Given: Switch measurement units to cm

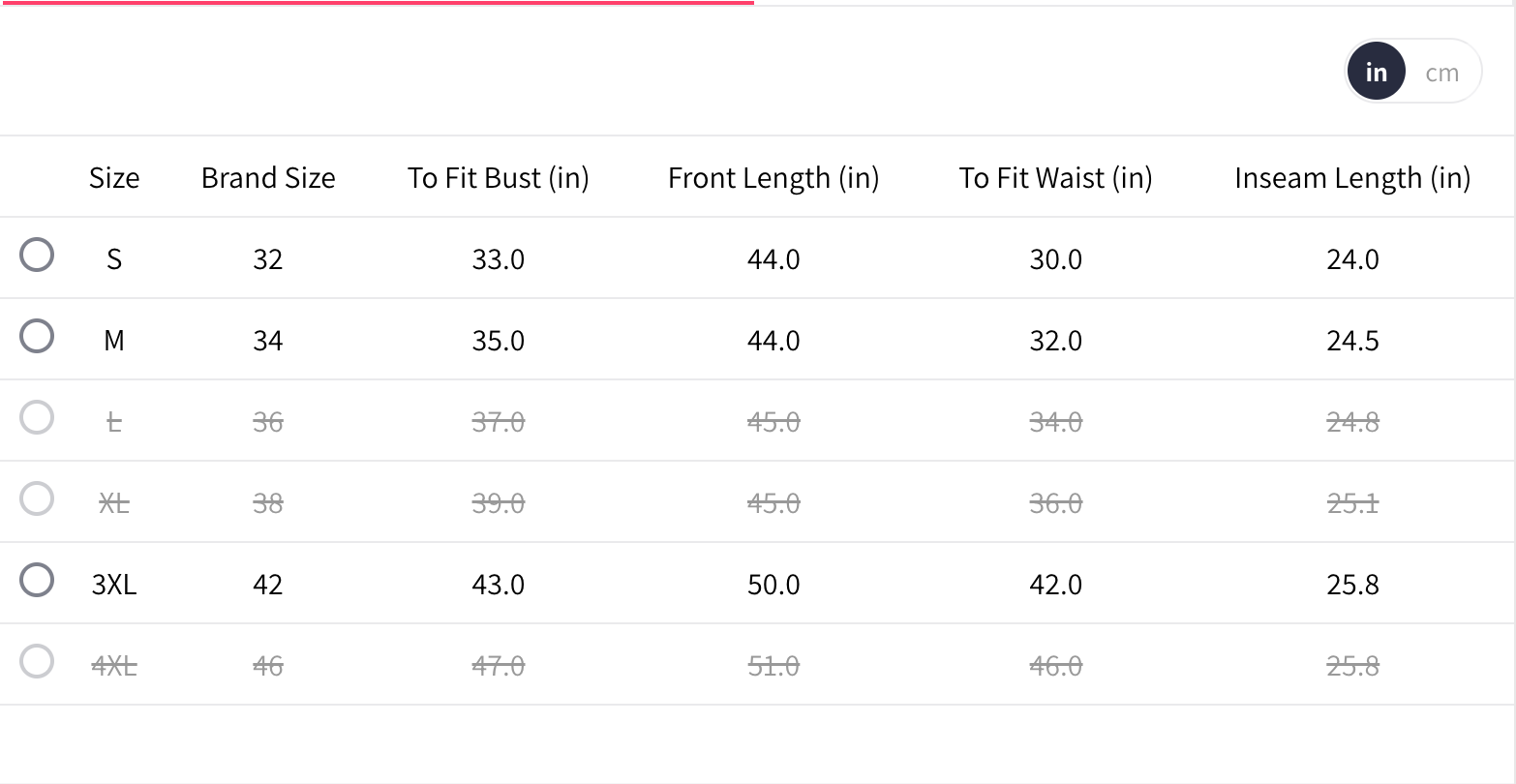Looking at the screenshot, I should [x=1441, y=73].
